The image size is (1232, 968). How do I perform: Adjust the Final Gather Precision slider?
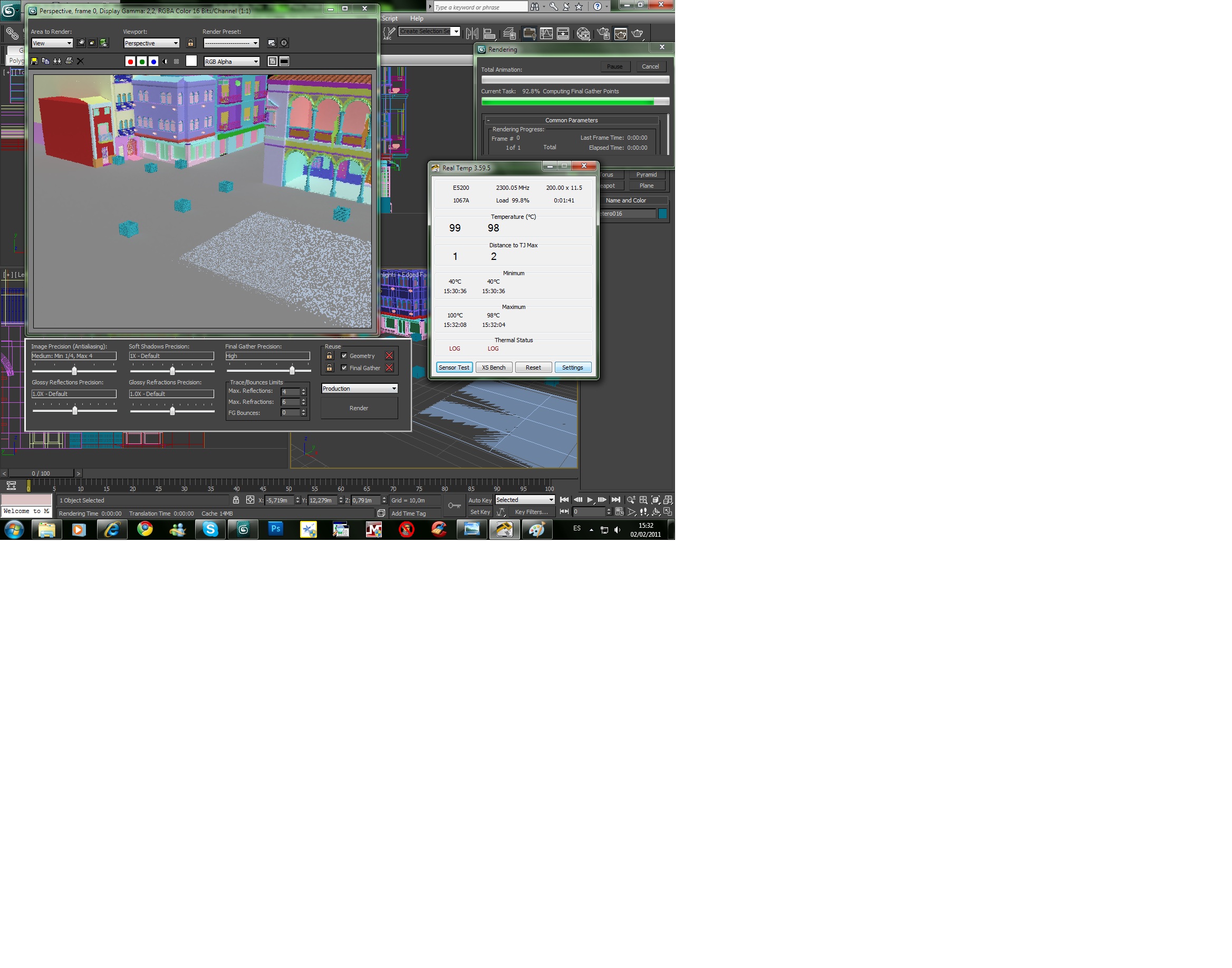point(292,371)
